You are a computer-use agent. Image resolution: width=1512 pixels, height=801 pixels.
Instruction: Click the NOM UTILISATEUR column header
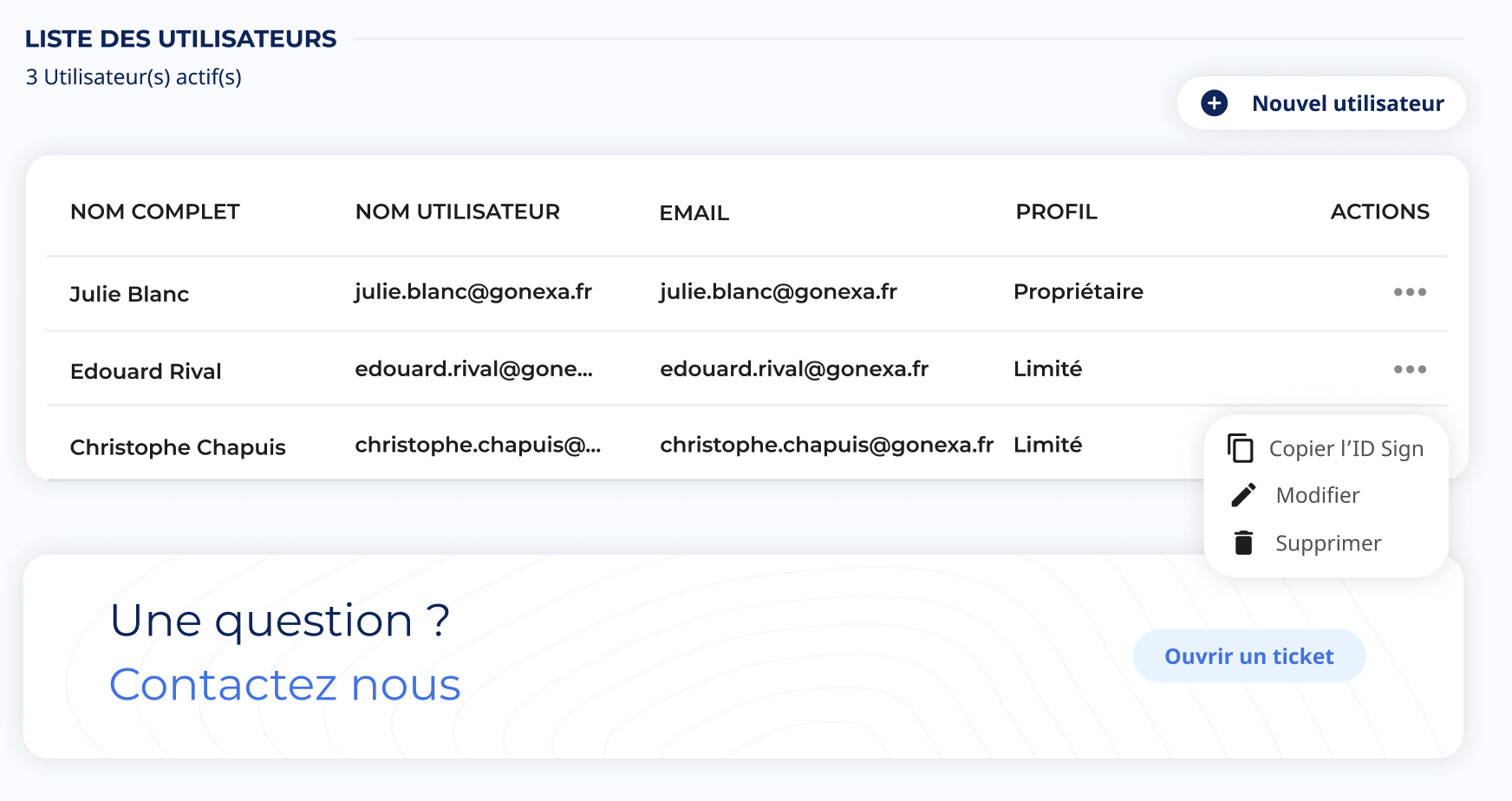pos(458,212)
